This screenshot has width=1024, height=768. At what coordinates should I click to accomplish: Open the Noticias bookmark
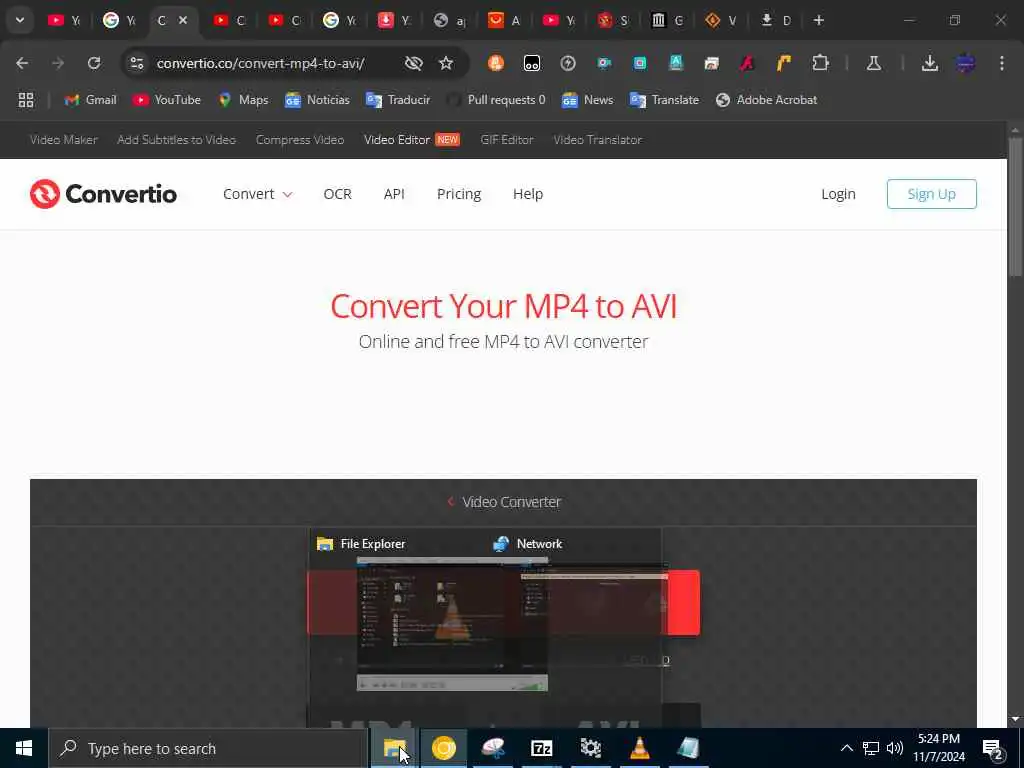coord(317,100)
